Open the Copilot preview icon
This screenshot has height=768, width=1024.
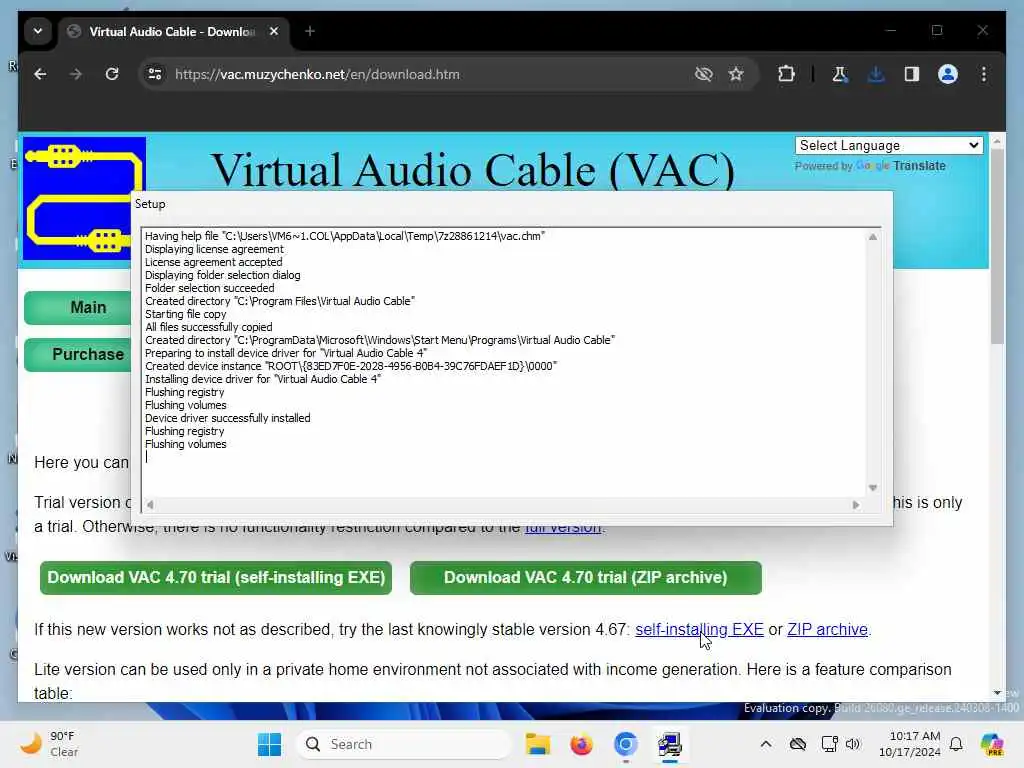[x=992, y=744]
